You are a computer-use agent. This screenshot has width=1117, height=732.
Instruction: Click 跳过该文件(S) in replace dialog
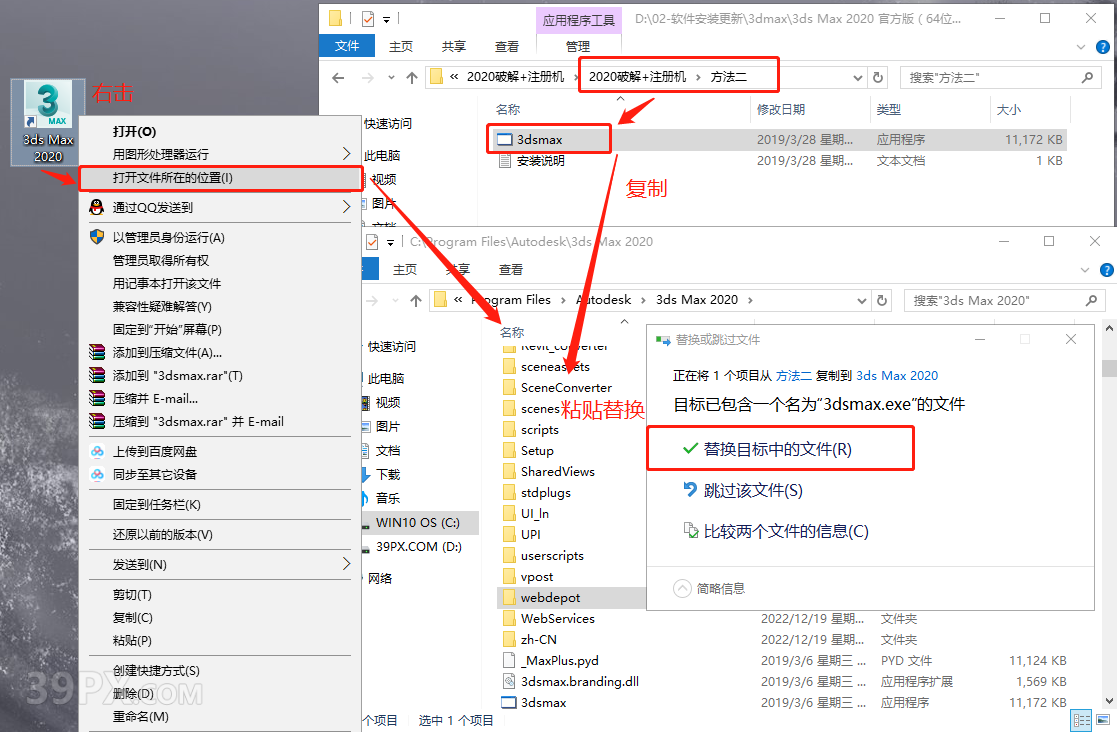pos(752,490)
